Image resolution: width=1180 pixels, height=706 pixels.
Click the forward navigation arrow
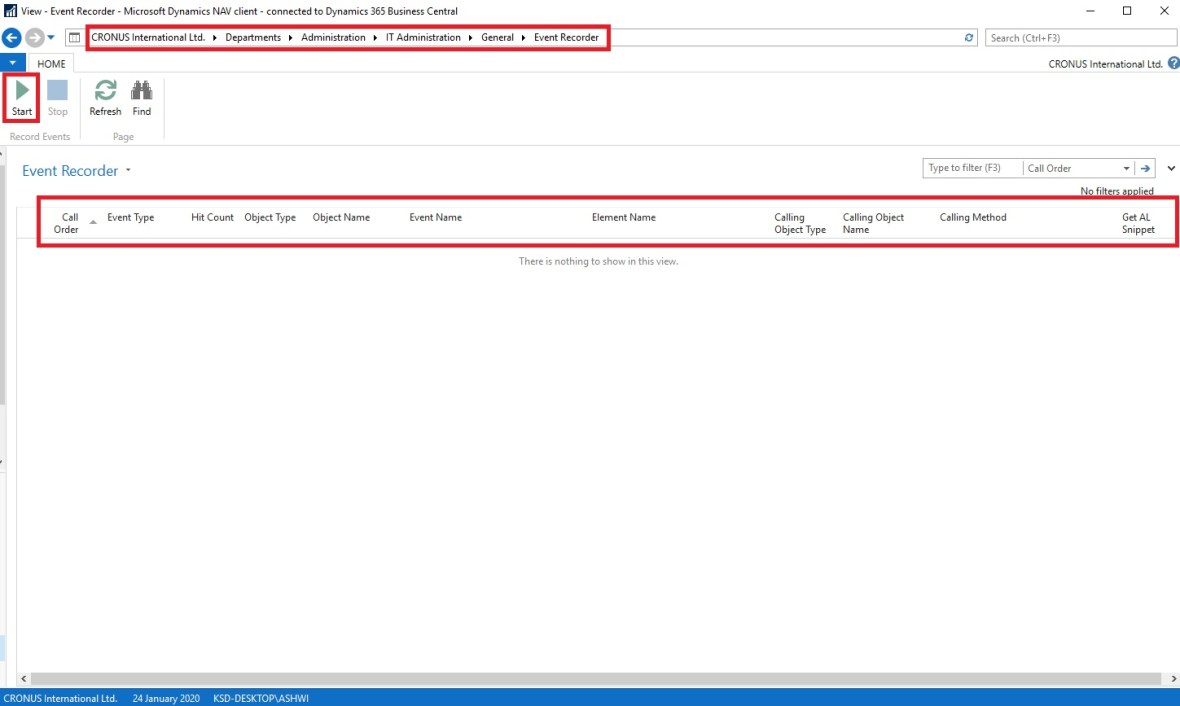click(34, 38)
